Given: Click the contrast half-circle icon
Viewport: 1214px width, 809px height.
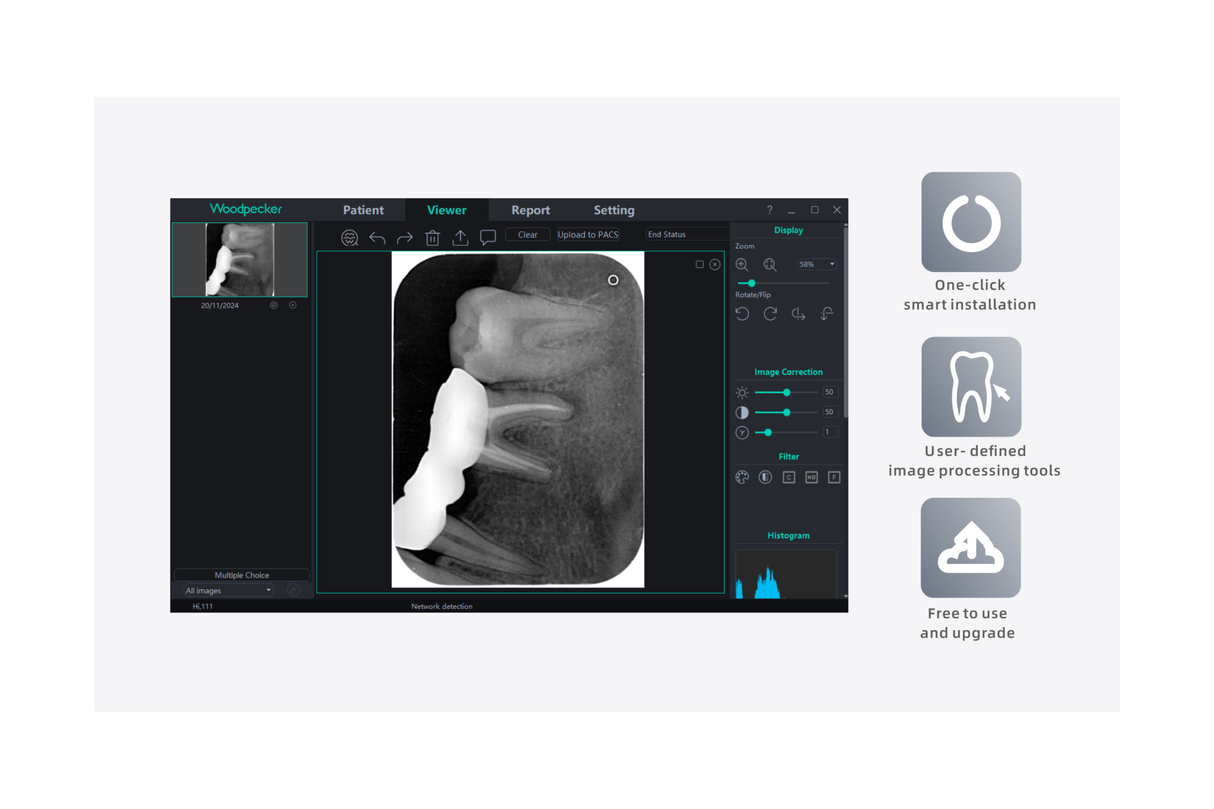Looking at the screenshot, I should pos(742,412).
